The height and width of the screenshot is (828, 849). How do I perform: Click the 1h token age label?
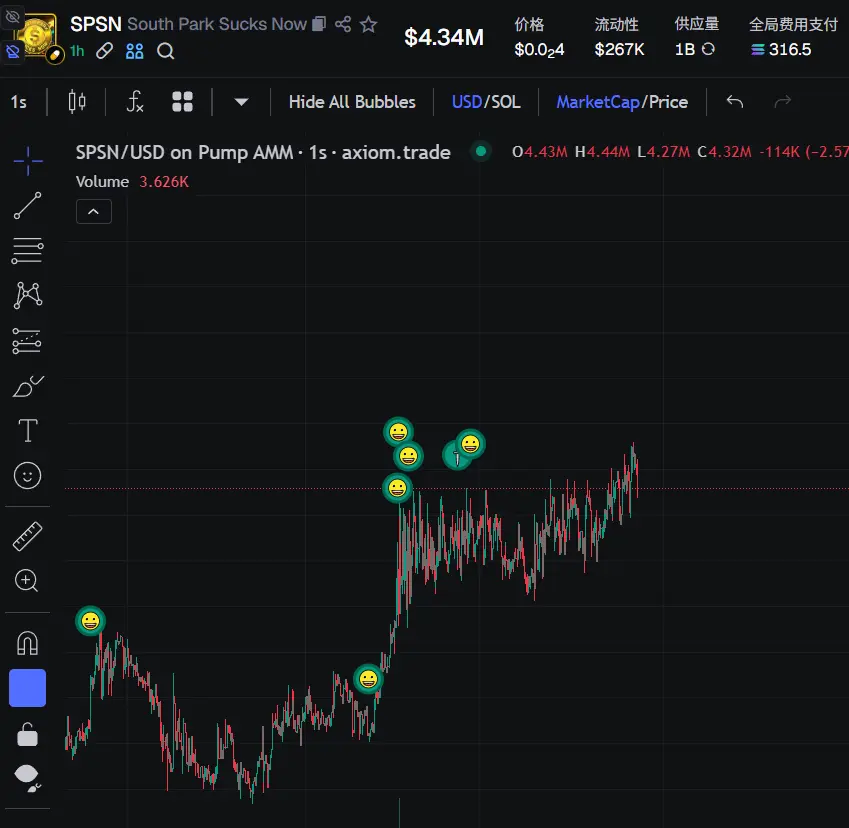pyautogui.click(x=77, y=51)
